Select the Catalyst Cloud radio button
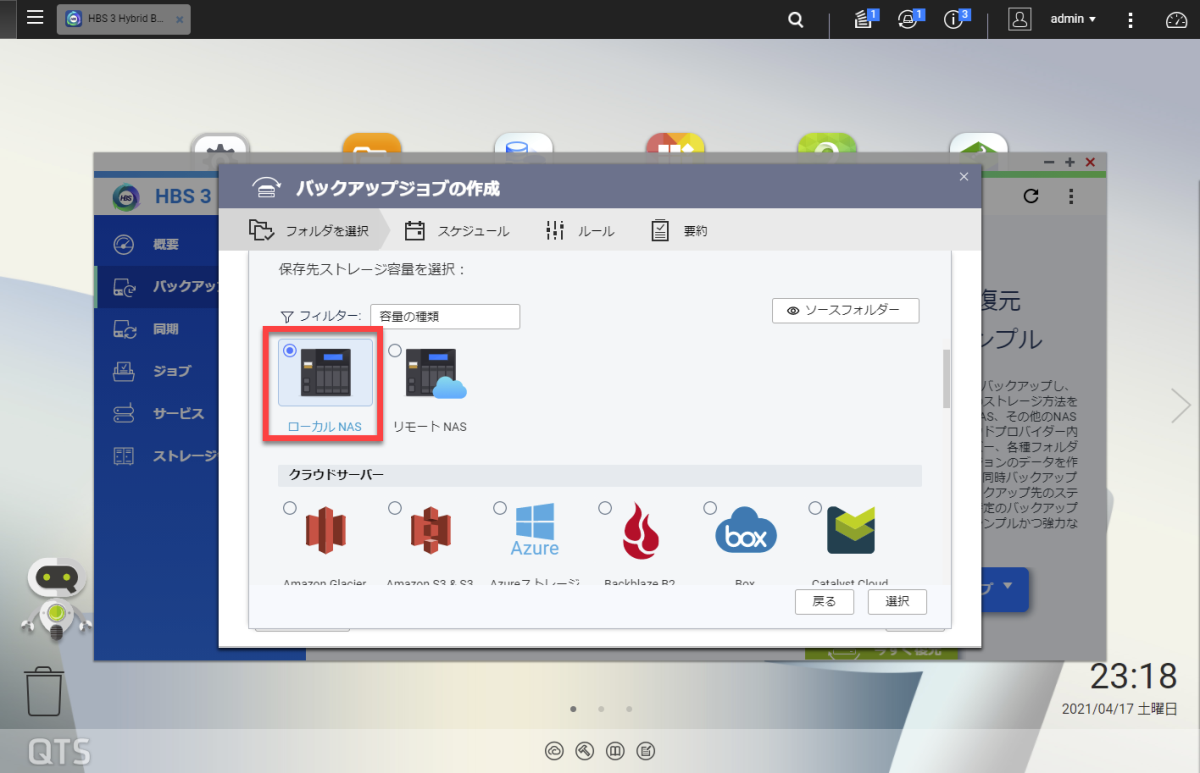This screenshot has height=773, width=1200. [x=815, y=508]
